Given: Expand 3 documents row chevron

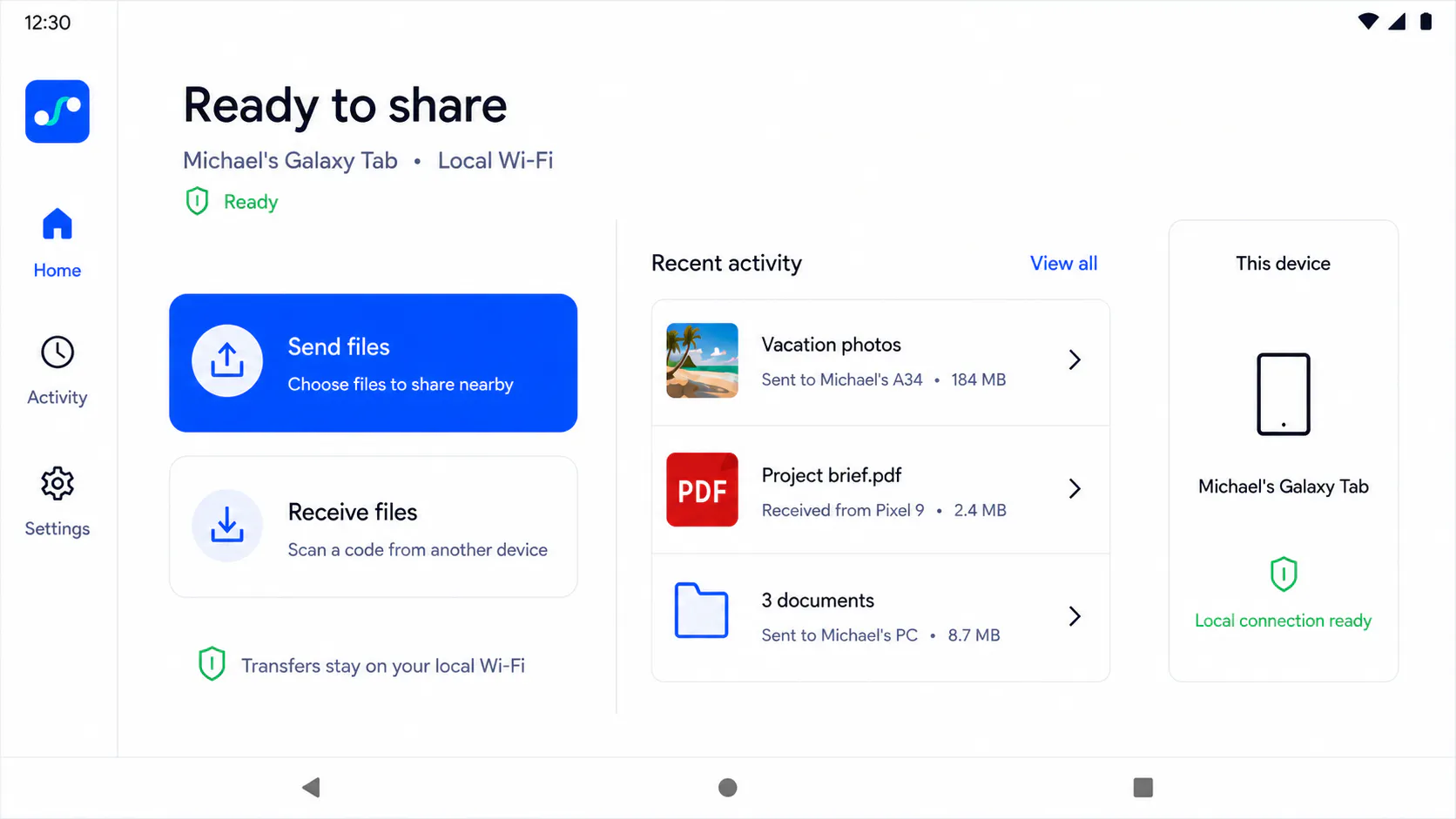Looking at the screenshot, I should 1075,616.
